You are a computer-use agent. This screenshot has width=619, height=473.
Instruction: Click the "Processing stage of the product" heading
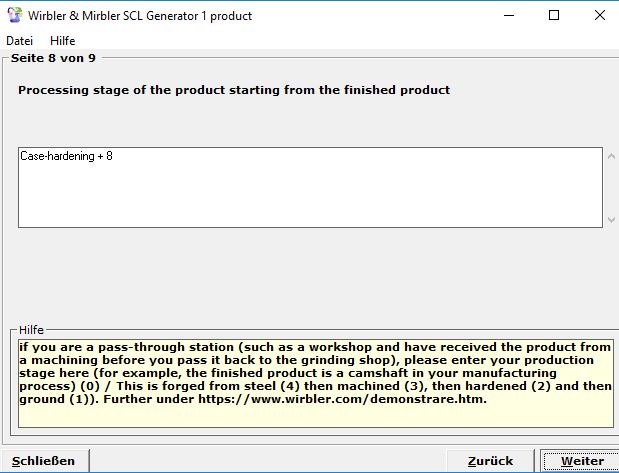pos(234,90)
